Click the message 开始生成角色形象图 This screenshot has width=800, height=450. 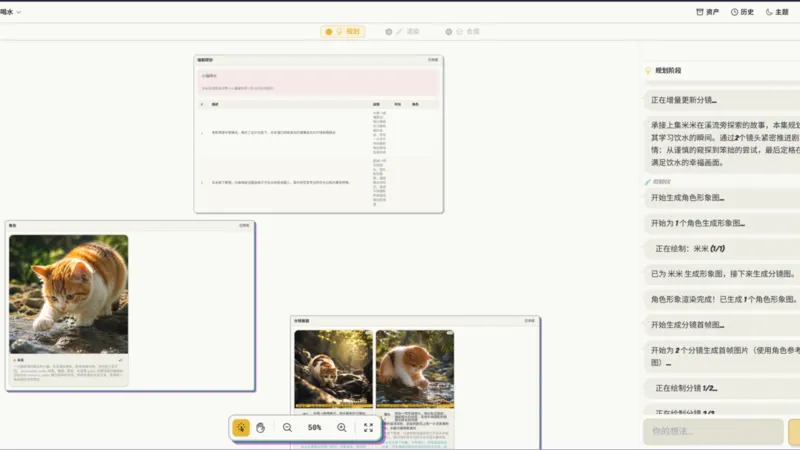pos(722,197)
